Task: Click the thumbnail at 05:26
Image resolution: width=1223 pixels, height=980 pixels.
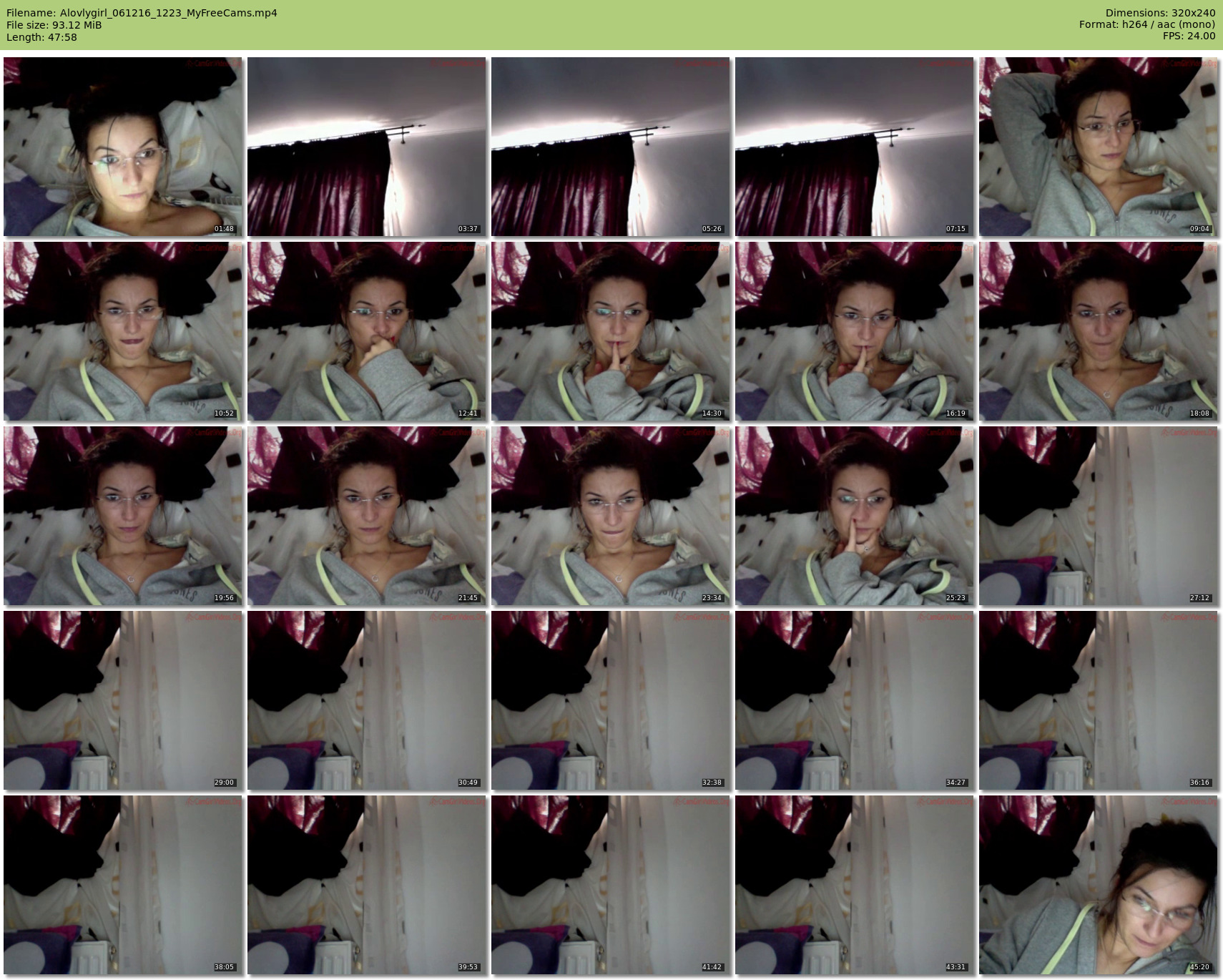Action: pyautogui.click(x=611, y=147)
